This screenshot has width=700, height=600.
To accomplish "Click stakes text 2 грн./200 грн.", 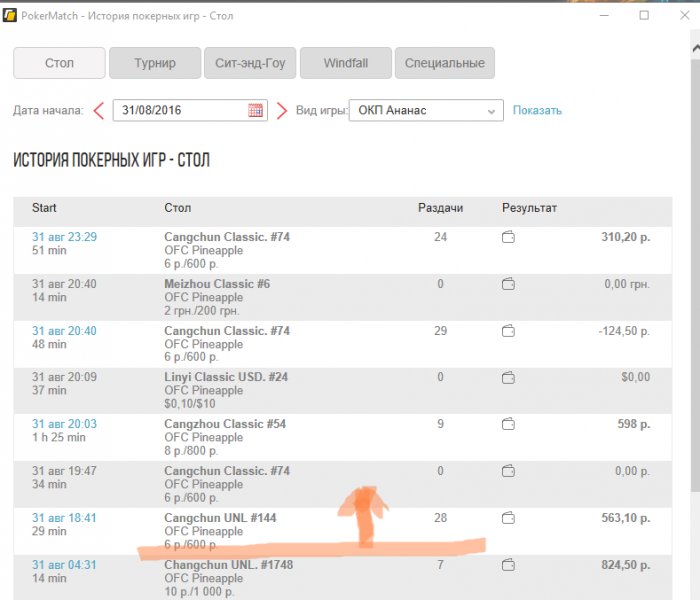I will pos(202,311).
